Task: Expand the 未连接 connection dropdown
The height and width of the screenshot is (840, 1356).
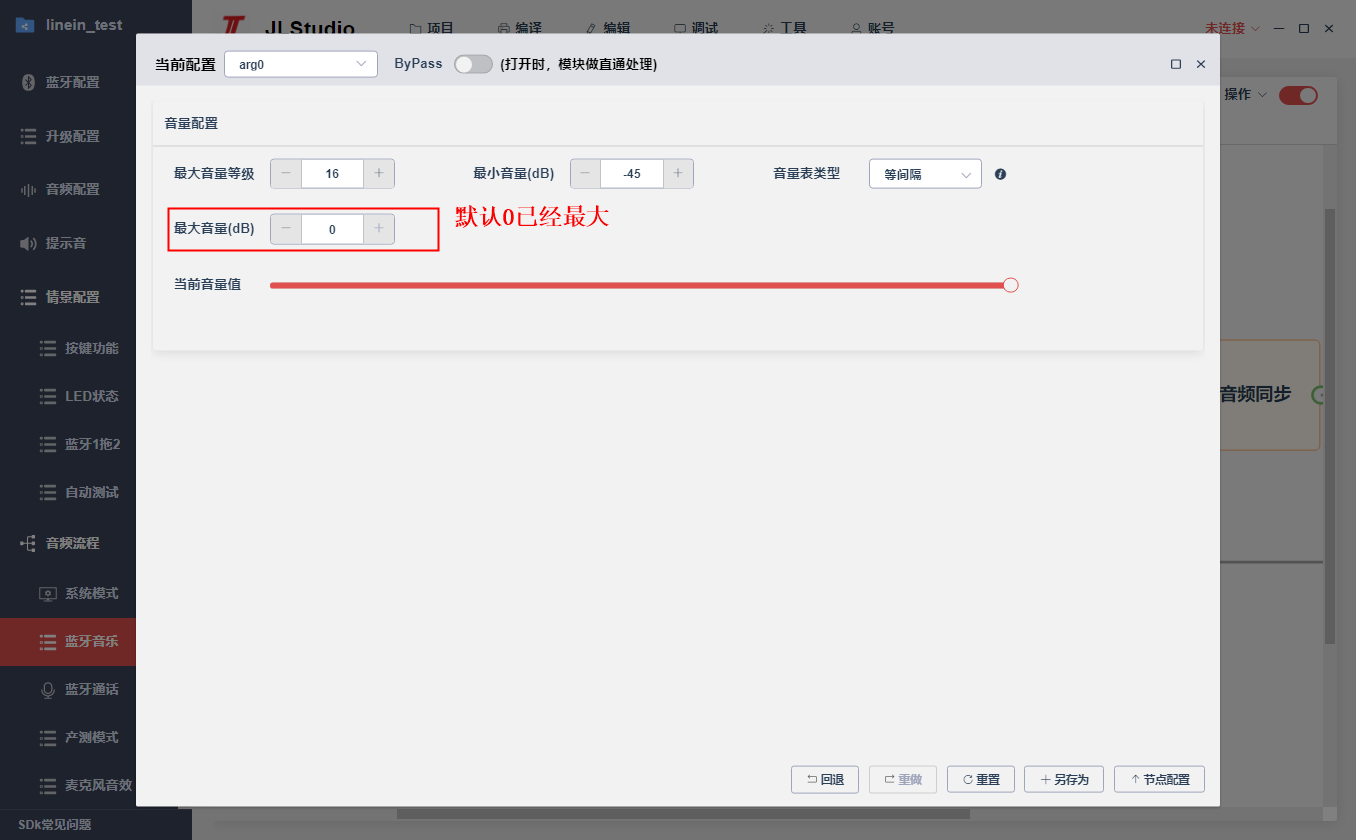Action: coord(1232,28)
